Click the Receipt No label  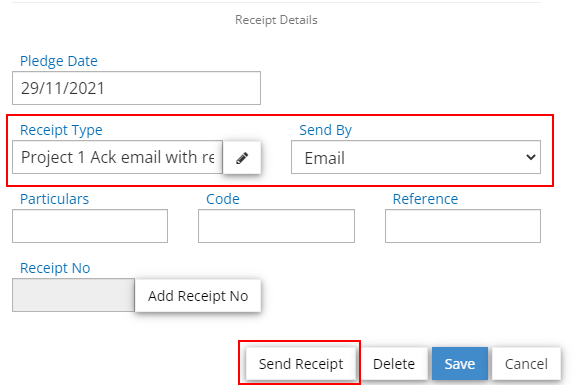point(55,268)
